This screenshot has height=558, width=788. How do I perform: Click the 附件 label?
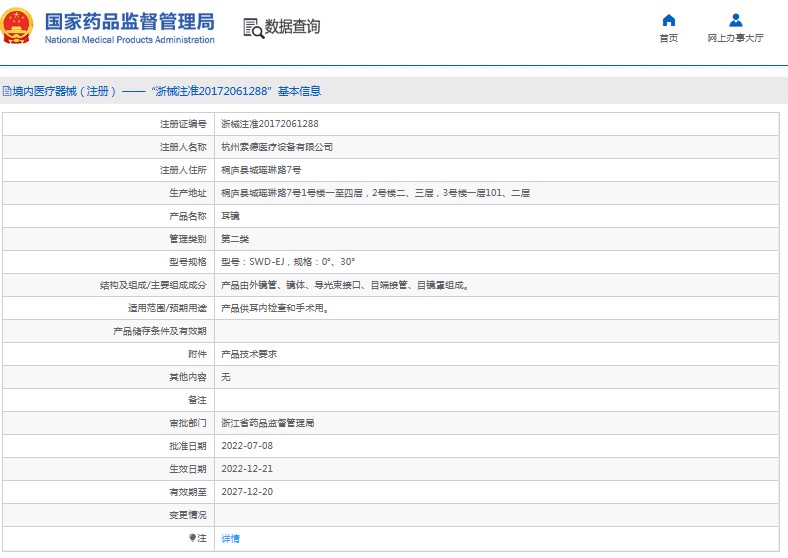coord(198,354)
